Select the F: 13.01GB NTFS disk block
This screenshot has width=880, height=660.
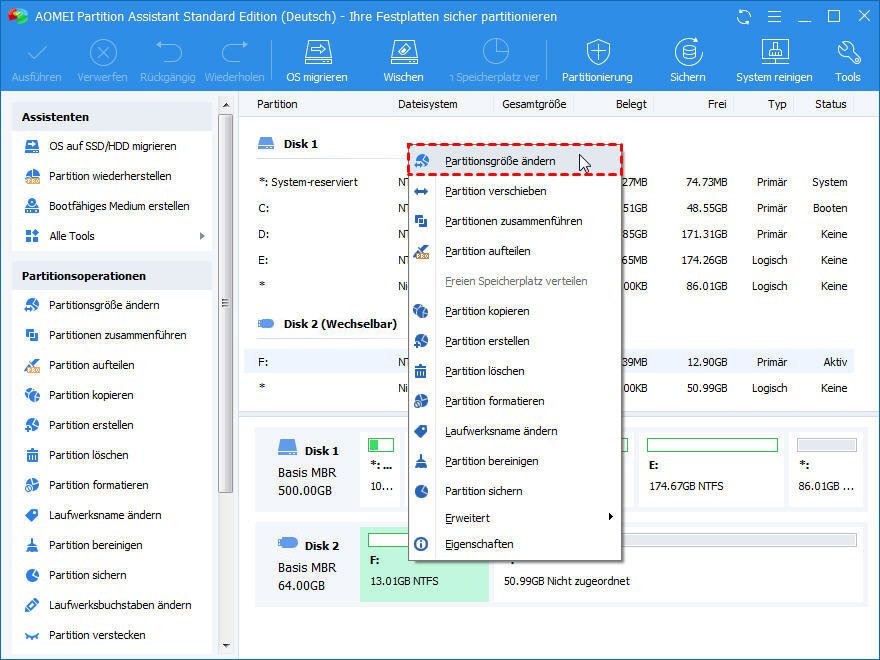point(424,564)
